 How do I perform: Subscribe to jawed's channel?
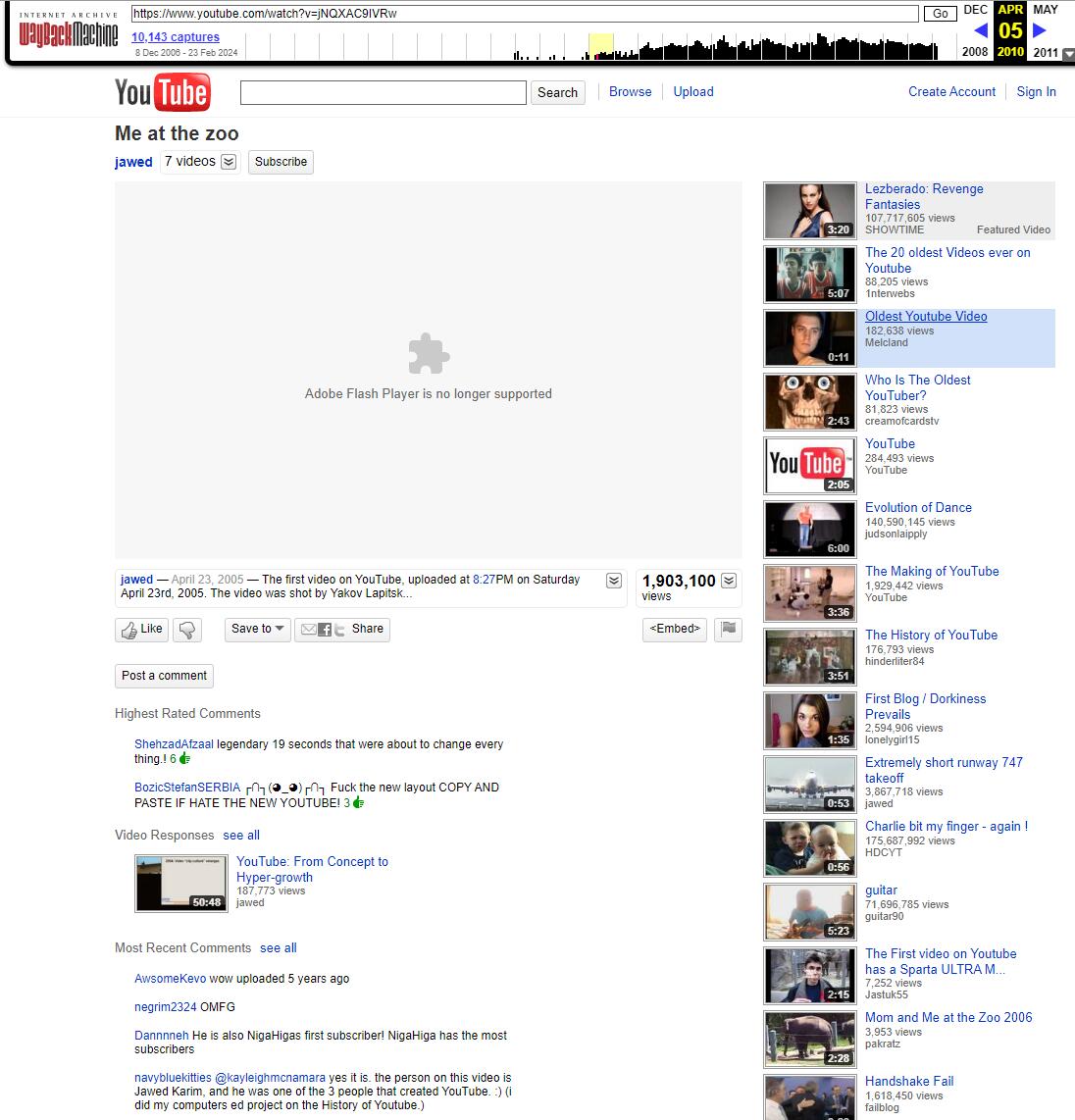click(x=281, y=162)
